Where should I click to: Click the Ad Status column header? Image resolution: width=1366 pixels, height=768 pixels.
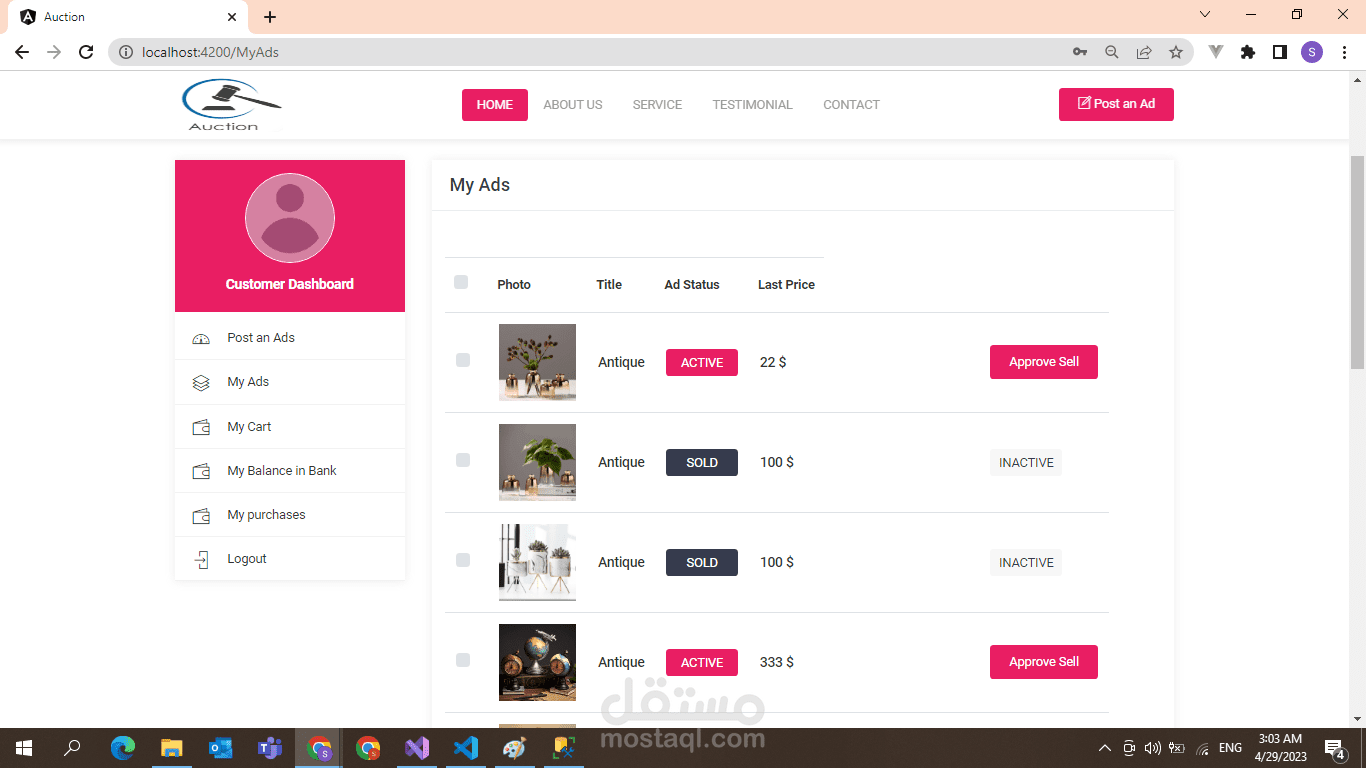pos(692,285)
